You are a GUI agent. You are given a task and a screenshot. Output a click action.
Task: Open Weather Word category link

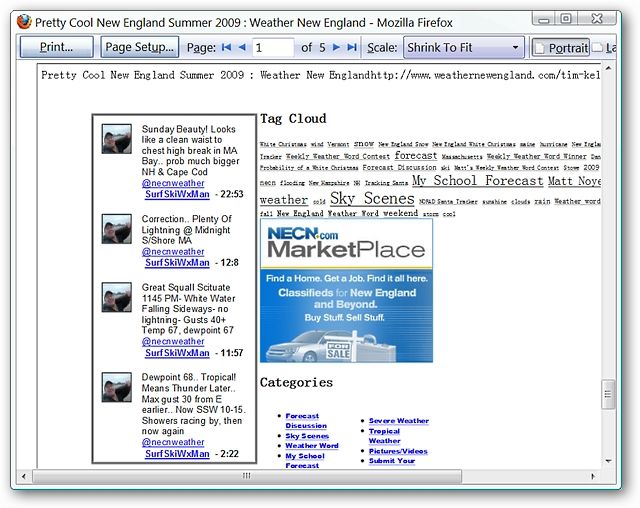(x=312, y=446)
